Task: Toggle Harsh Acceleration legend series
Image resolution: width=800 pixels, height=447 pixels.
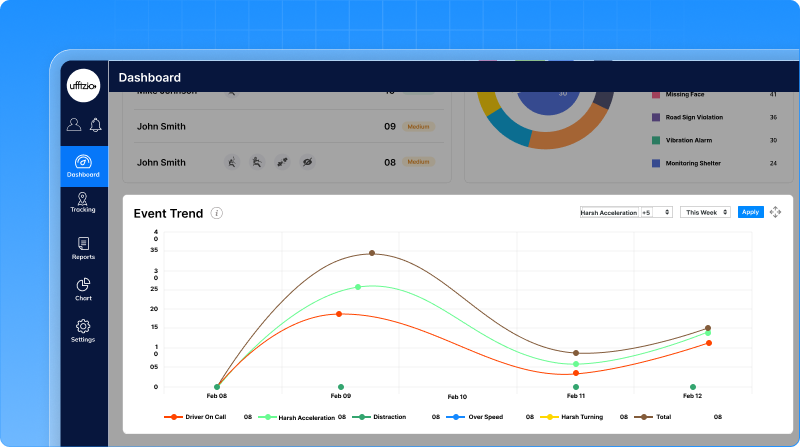Action: coord(300,416)
